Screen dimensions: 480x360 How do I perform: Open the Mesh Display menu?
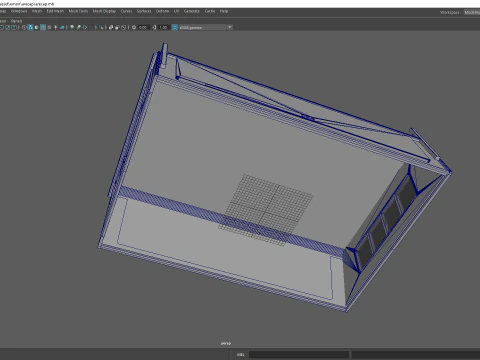pos(104,11)
